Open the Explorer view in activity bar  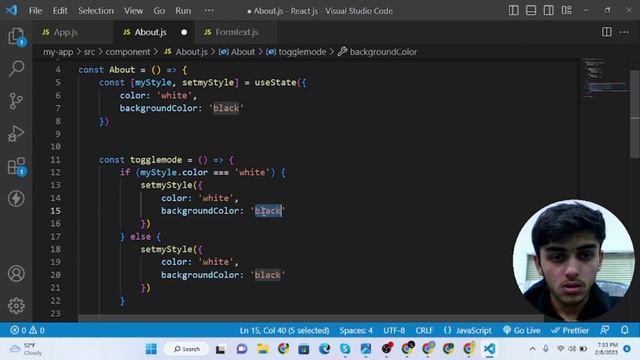coord(16,37)
